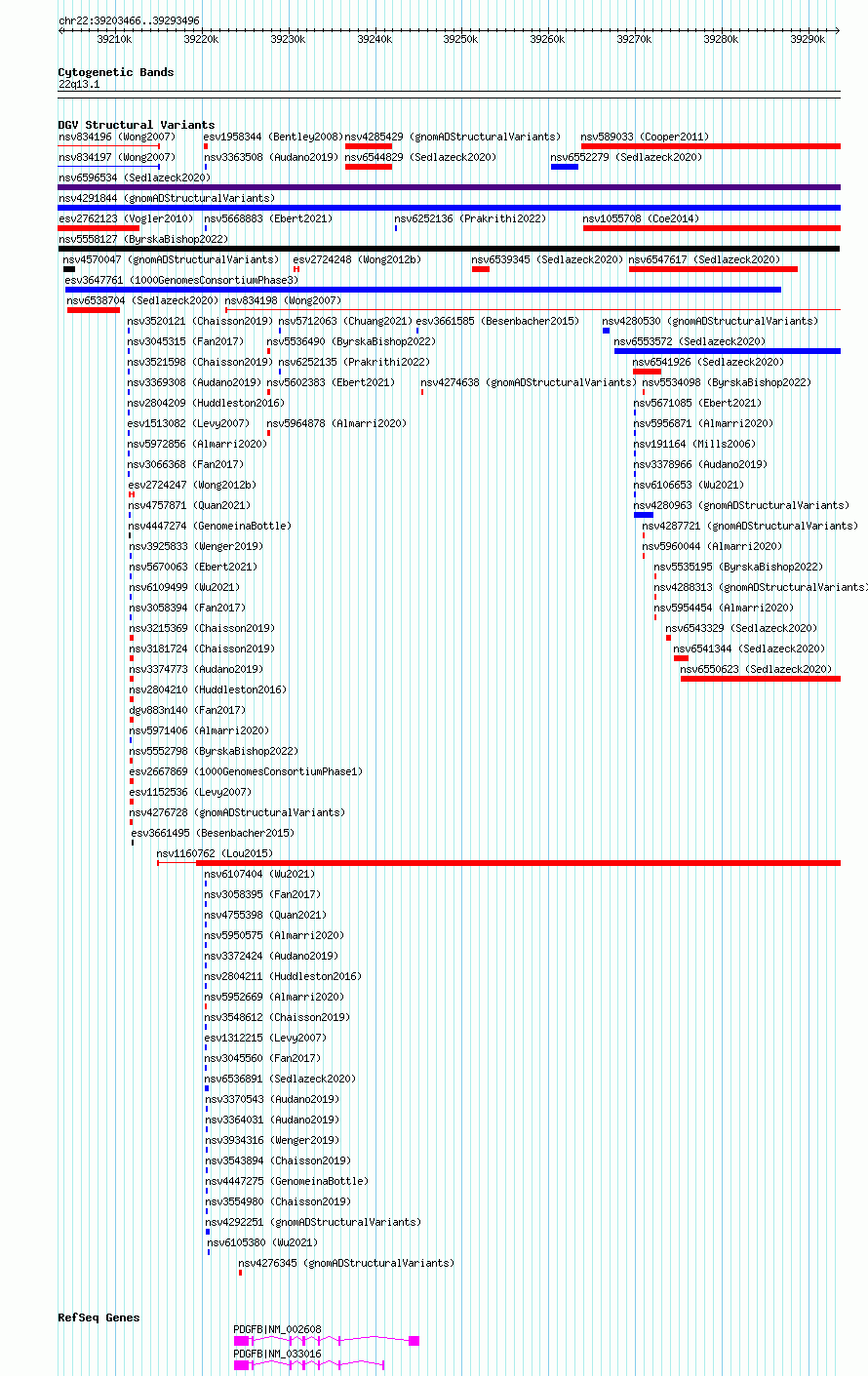Select the nsv4291844 gnomAD label
This screenshot has height=1376, width=868.
click(167, 198)
